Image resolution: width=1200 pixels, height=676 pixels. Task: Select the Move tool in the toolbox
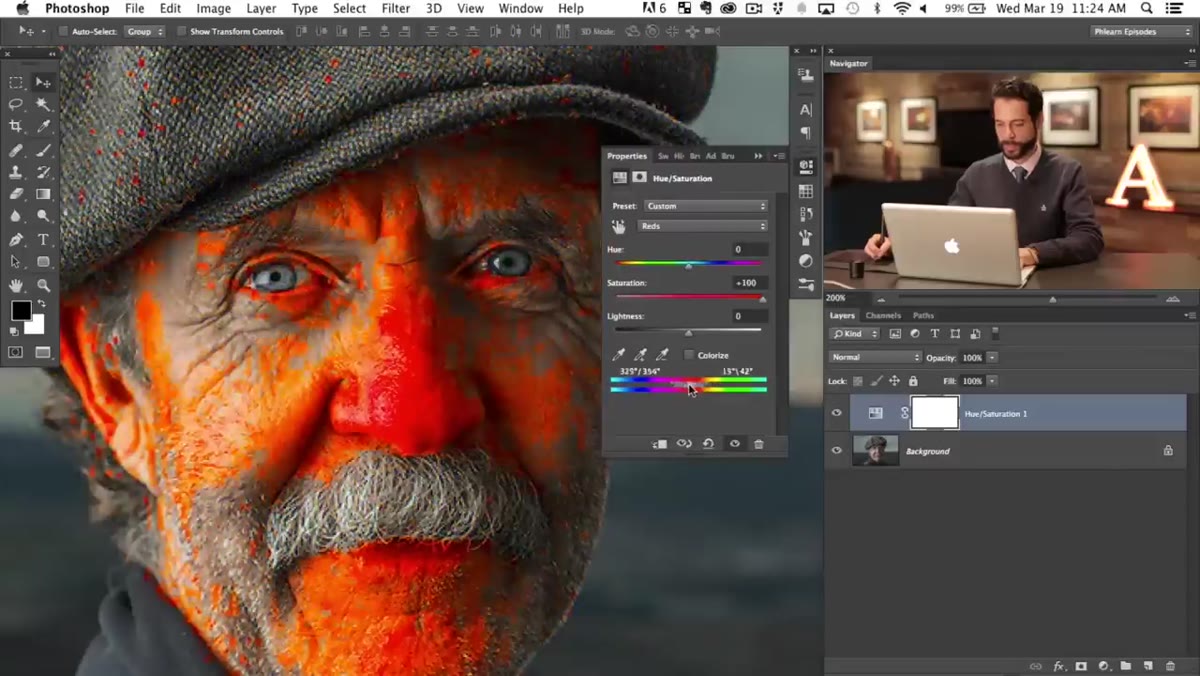(43, 82)
